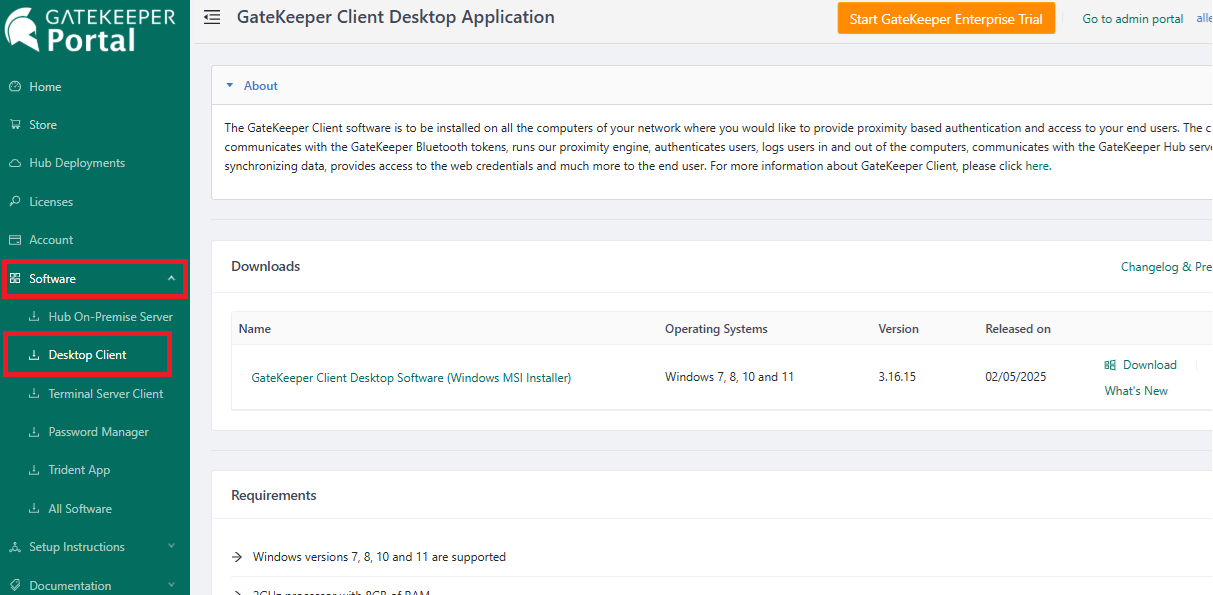Viewport: 1213px width, 595px height.
Task: Click 'Windows versions 7, 8, 10 and 11 are supported'
Action: [x=379, y=557]
